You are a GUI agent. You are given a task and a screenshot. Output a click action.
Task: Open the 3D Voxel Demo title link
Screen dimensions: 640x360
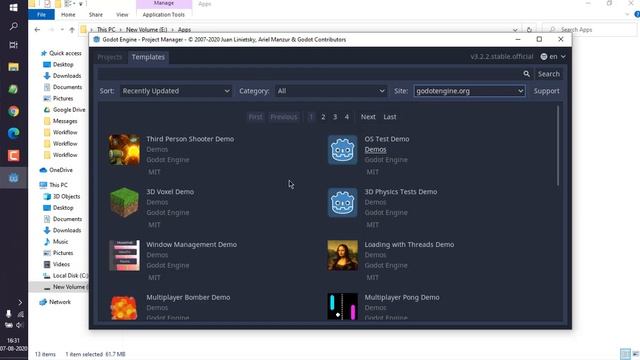point(170,192)
